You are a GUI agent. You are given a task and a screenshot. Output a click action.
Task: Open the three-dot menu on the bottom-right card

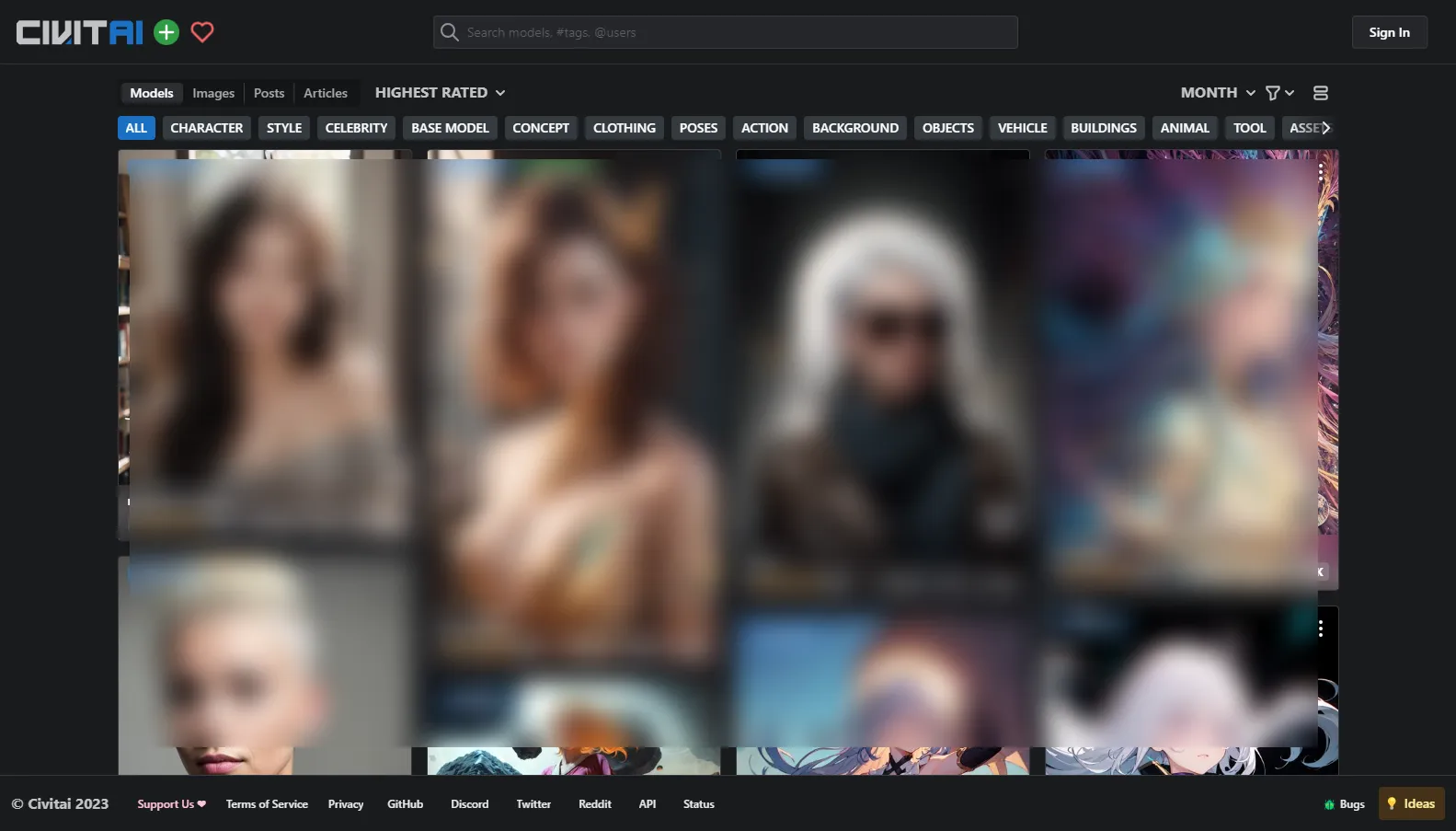tap(1320, 629)
